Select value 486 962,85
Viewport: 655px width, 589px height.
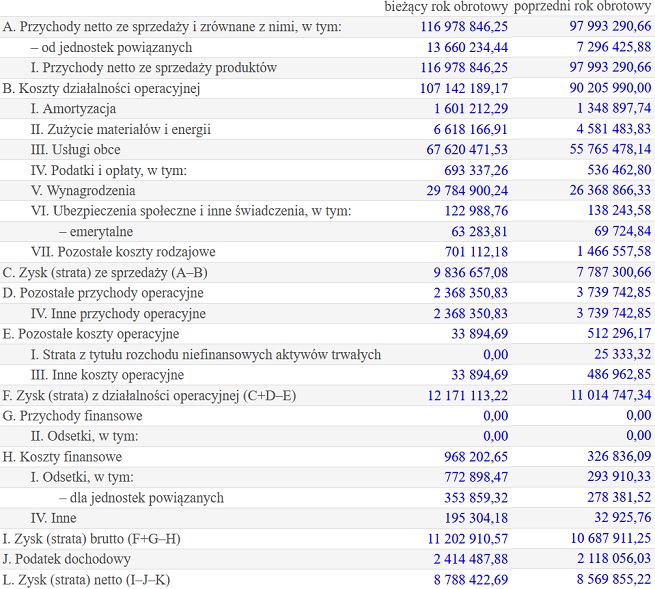point(619,374)
